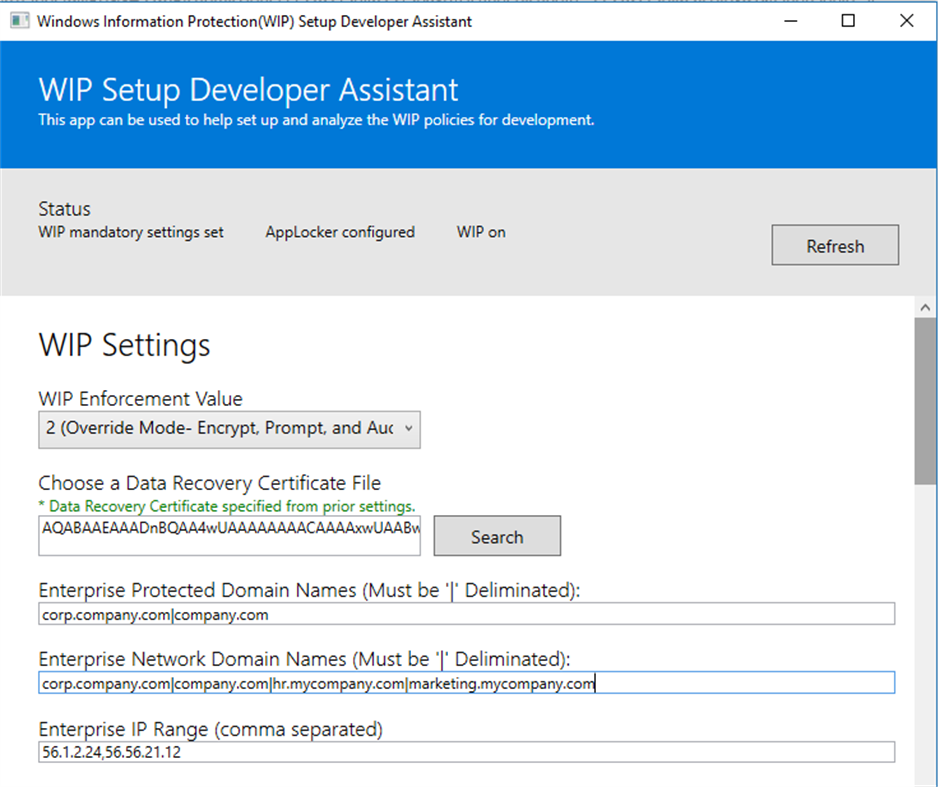This screenshot has height=787, width=938.
Task: Click the window title bar text
Action: click(x=253, y=20)
